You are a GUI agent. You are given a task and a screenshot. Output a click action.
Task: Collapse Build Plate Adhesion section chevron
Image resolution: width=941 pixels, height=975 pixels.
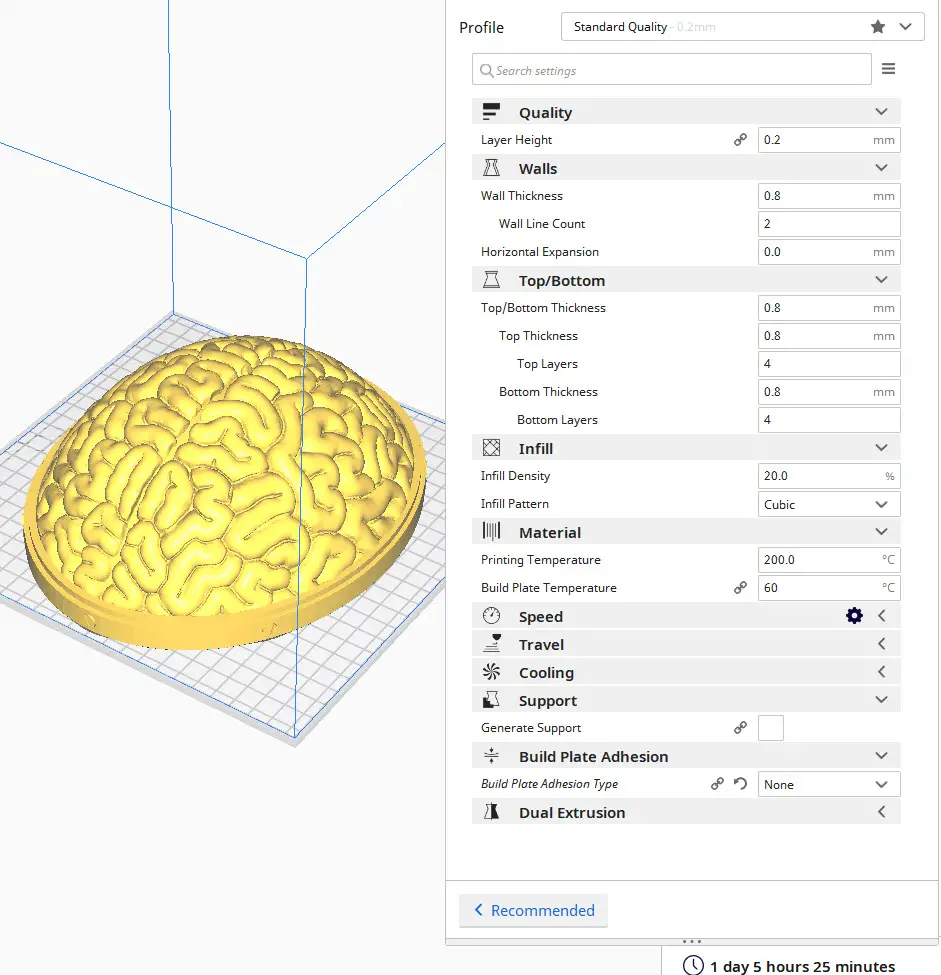[x=881, y=756]
